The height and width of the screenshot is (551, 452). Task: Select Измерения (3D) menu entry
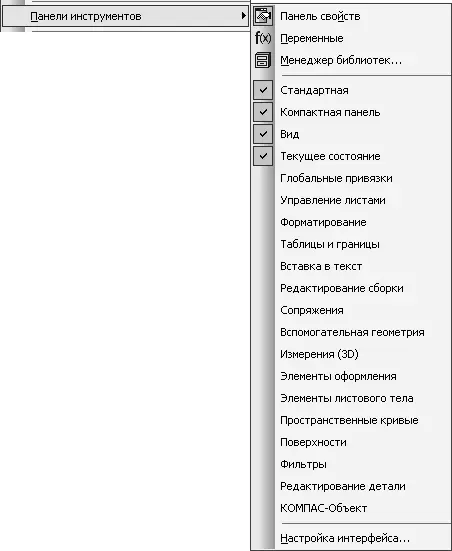(x=351, y=354)
